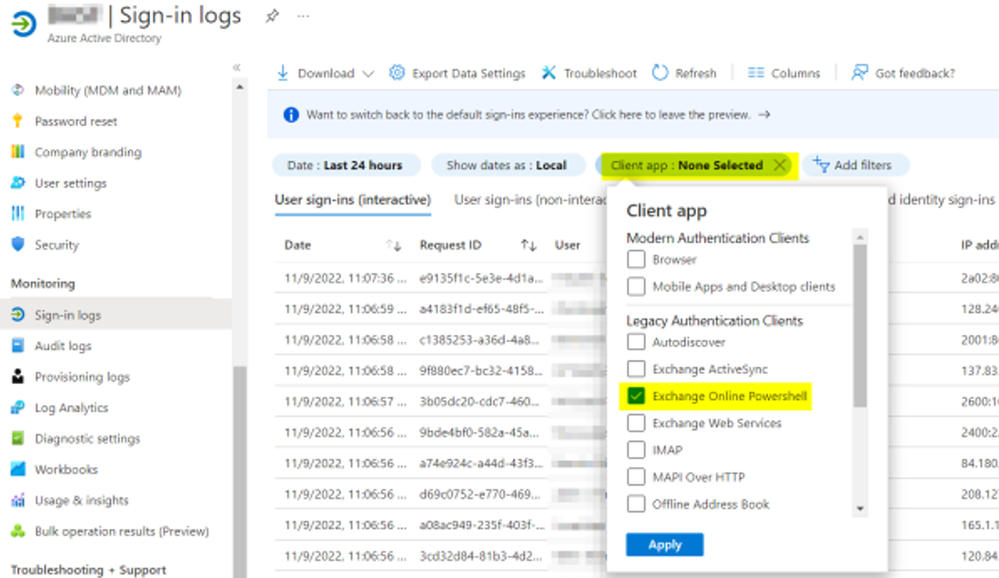Screen dimensions: 999x578
Task: Click the Log Analytics icon
Action: [18, 407]
